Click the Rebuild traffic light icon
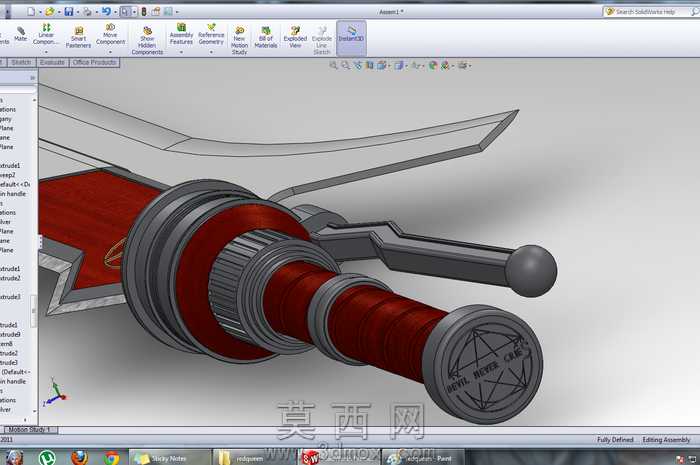 point(144,12)
